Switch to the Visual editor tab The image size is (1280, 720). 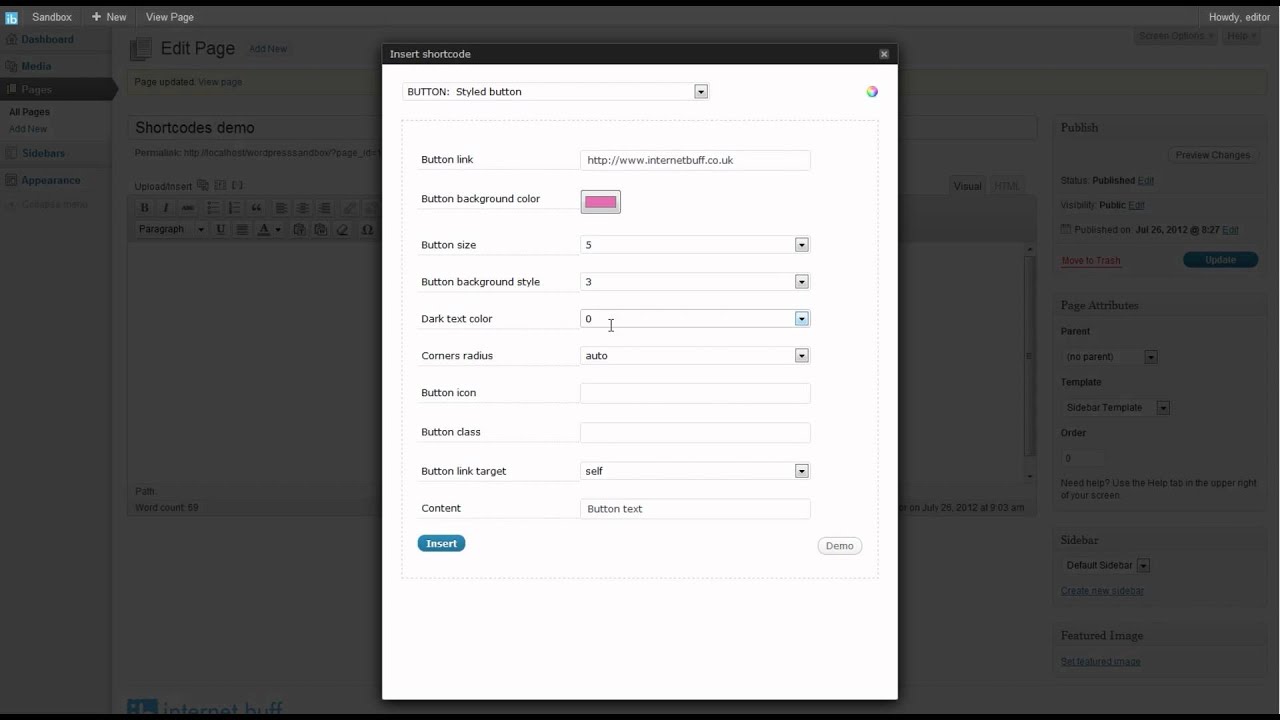(967, 185)
